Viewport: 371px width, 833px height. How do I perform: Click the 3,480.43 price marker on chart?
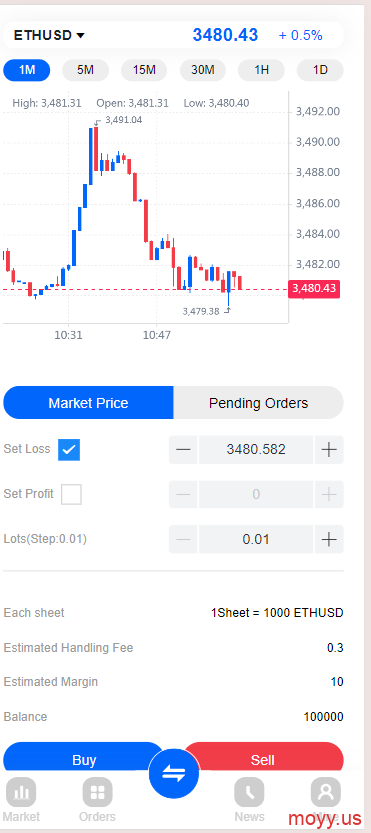[314, 289]
